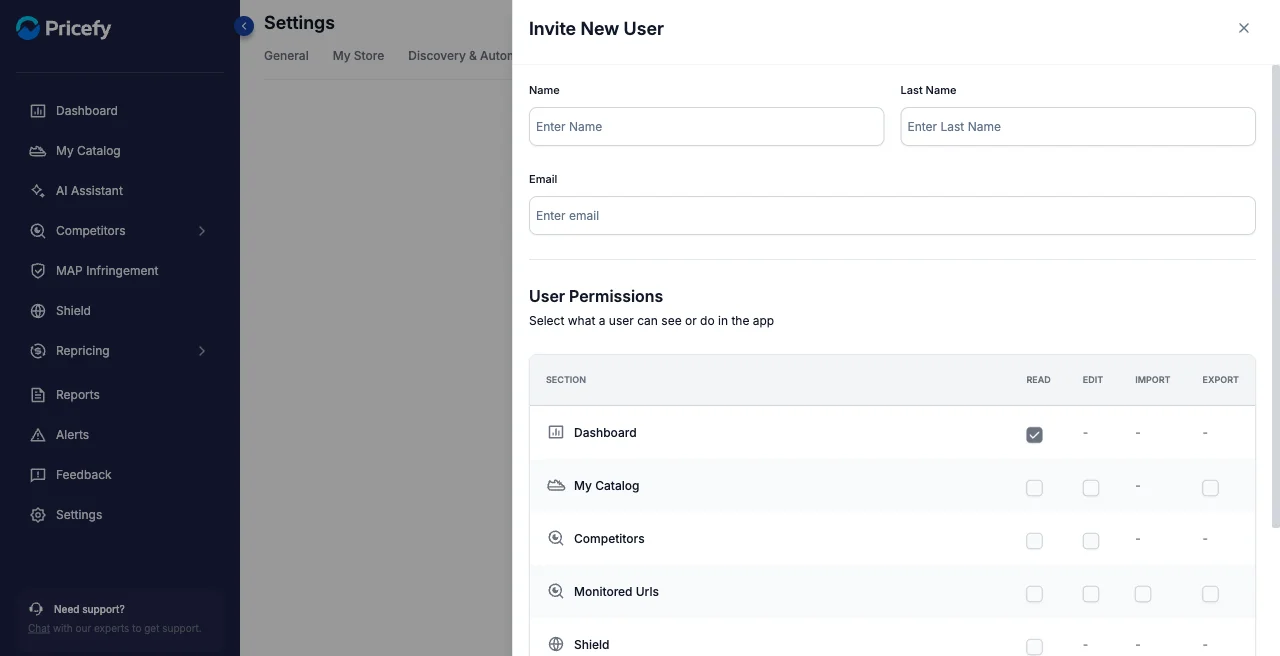Open the General settings tab
Screen dimensions: 1280x656
coord(286,56)
